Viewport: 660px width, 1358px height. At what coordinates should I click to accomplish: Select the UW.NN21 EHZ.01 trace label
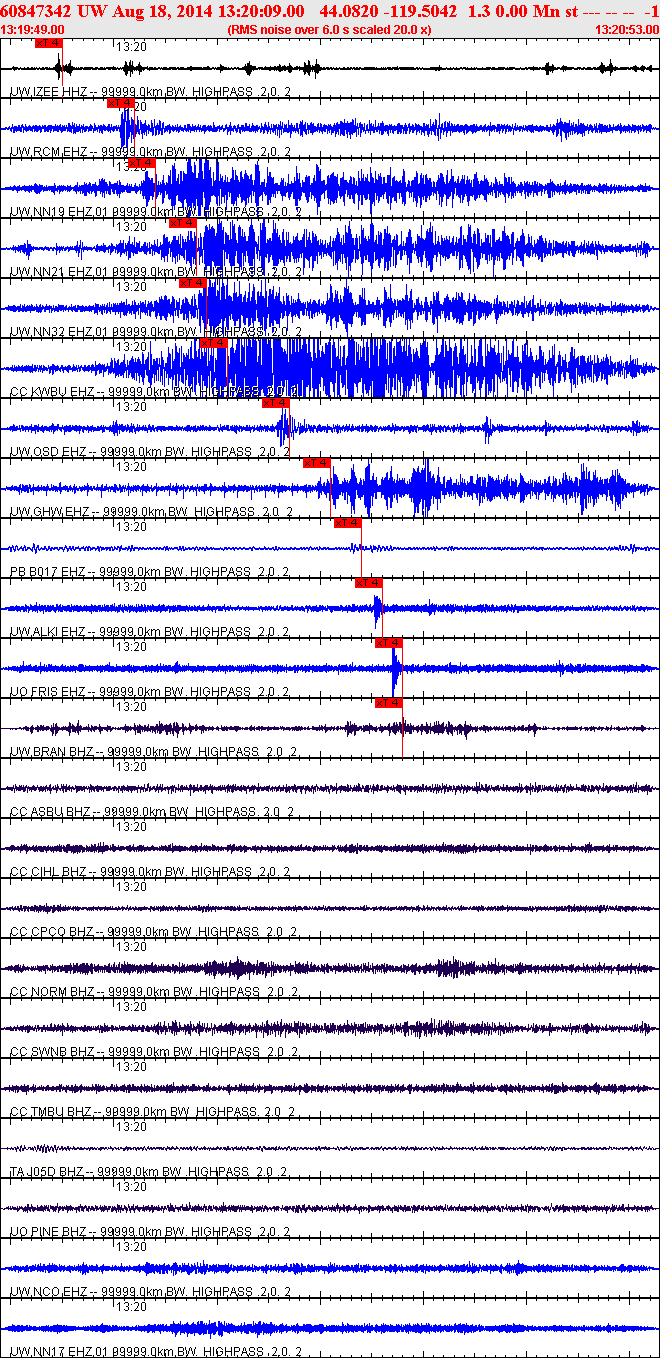pyautogui.click(x=59, y=271)
